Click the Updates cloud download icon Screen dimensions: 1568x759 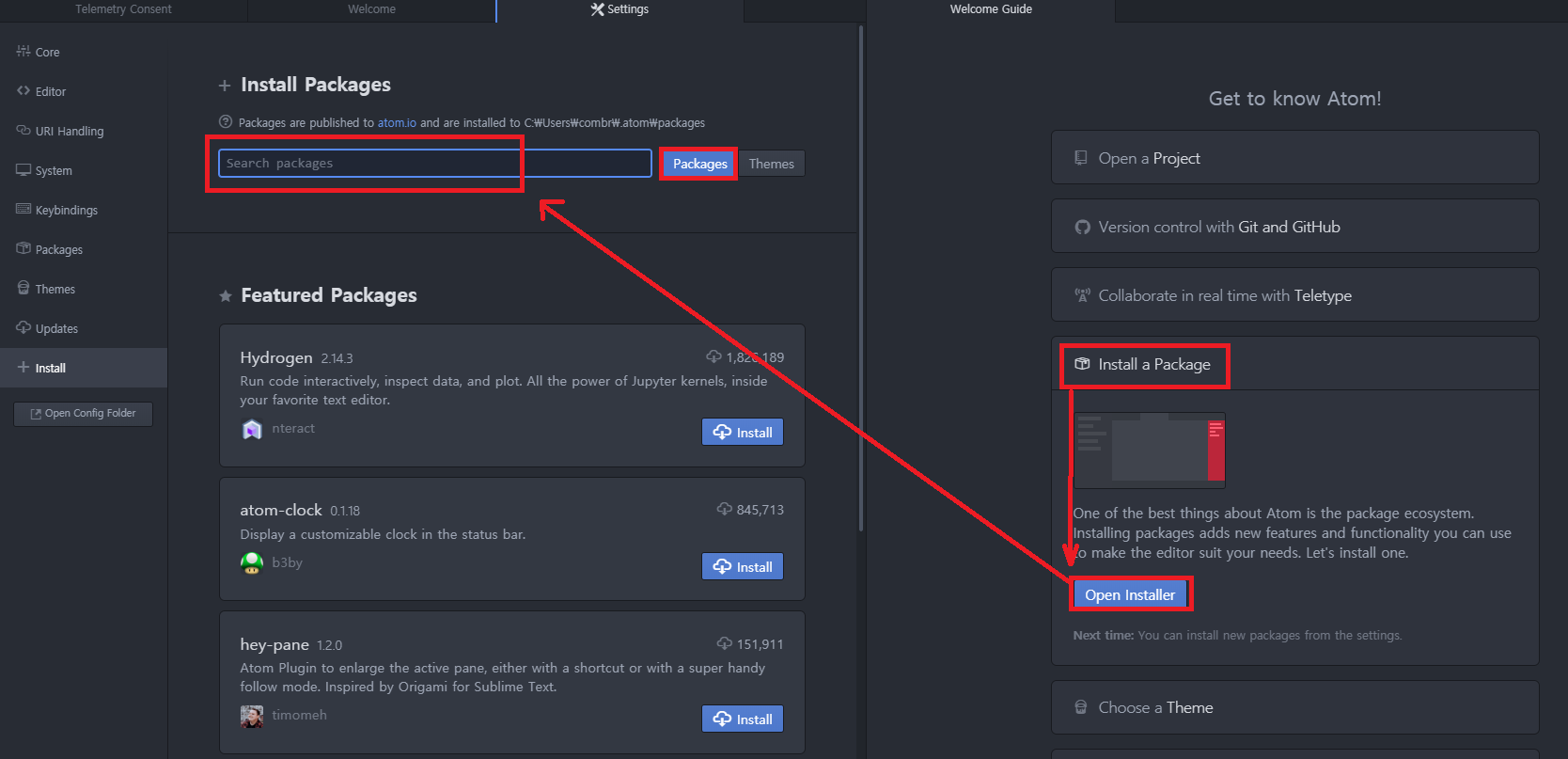[24, 327]
